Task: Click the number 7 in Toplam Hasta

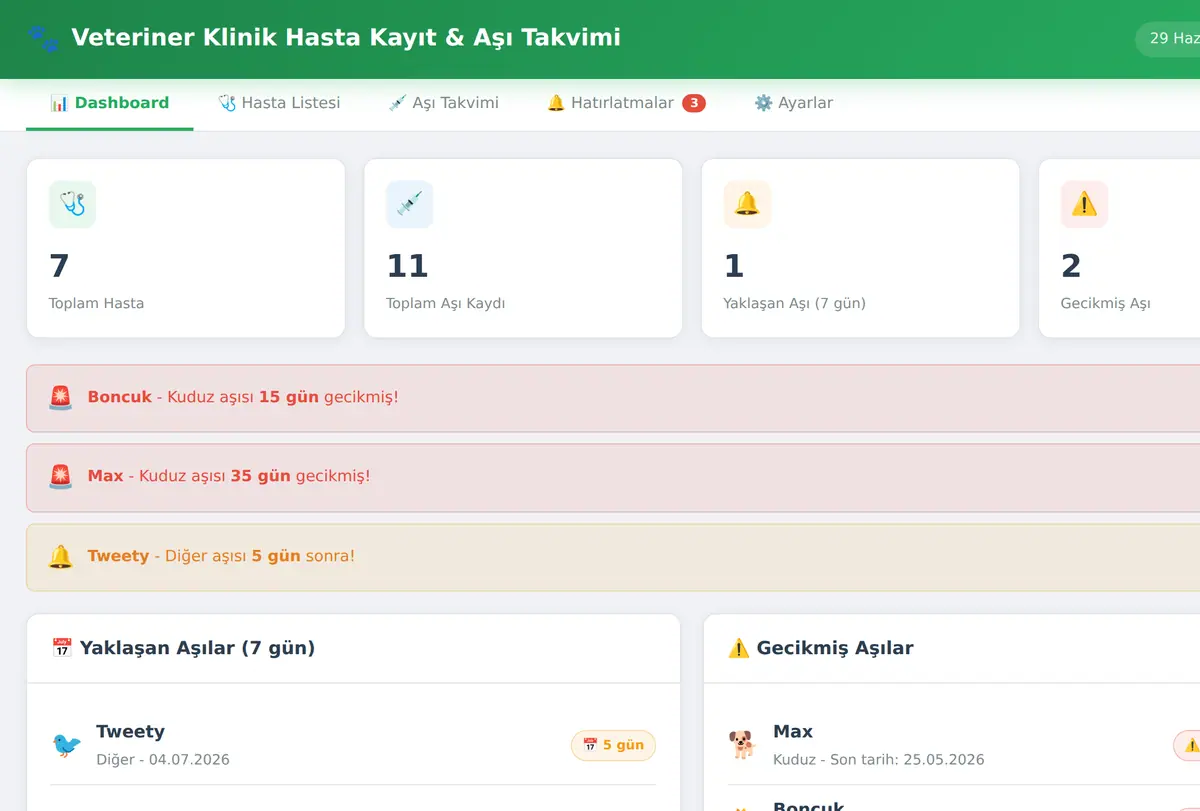Action: coord(59,266)
